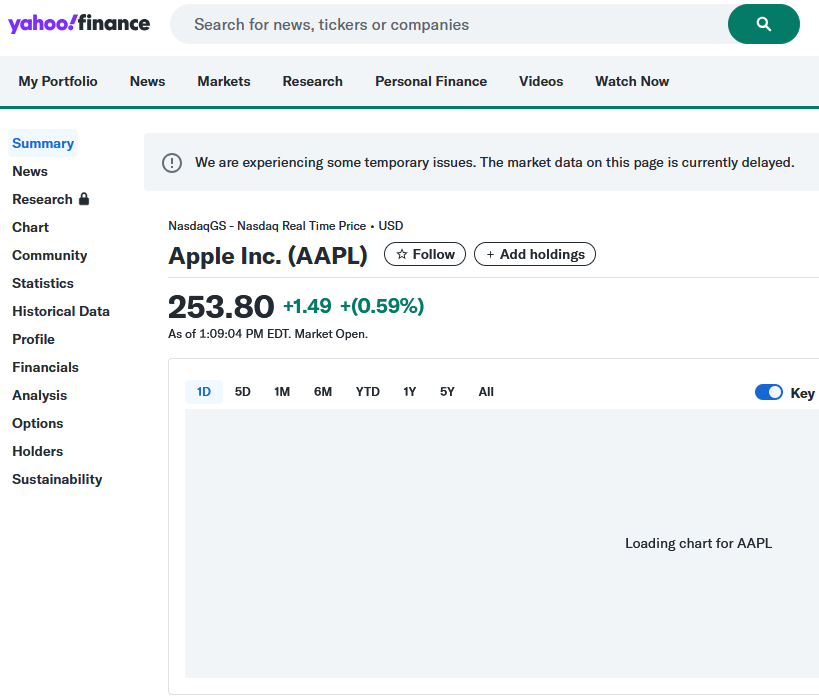The image size is (819, 698).
Task: Switch chart to 1M range
Action: tap(282, 392)
